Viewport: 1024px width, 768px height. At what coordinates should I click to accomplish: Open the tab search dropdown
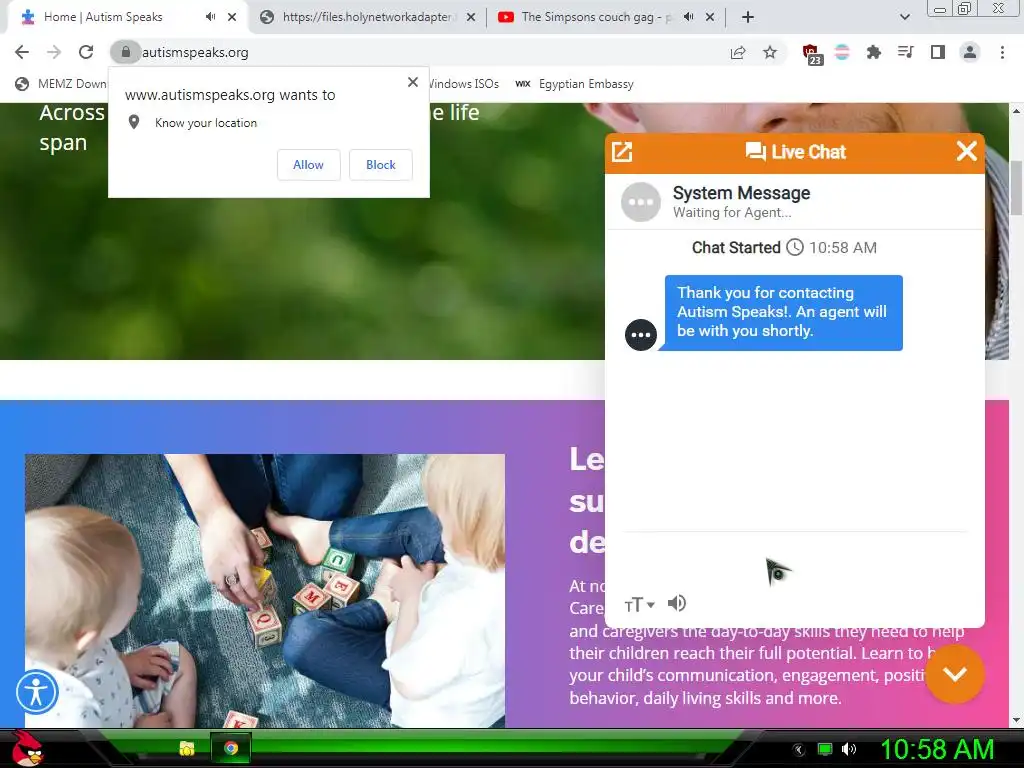904,17
